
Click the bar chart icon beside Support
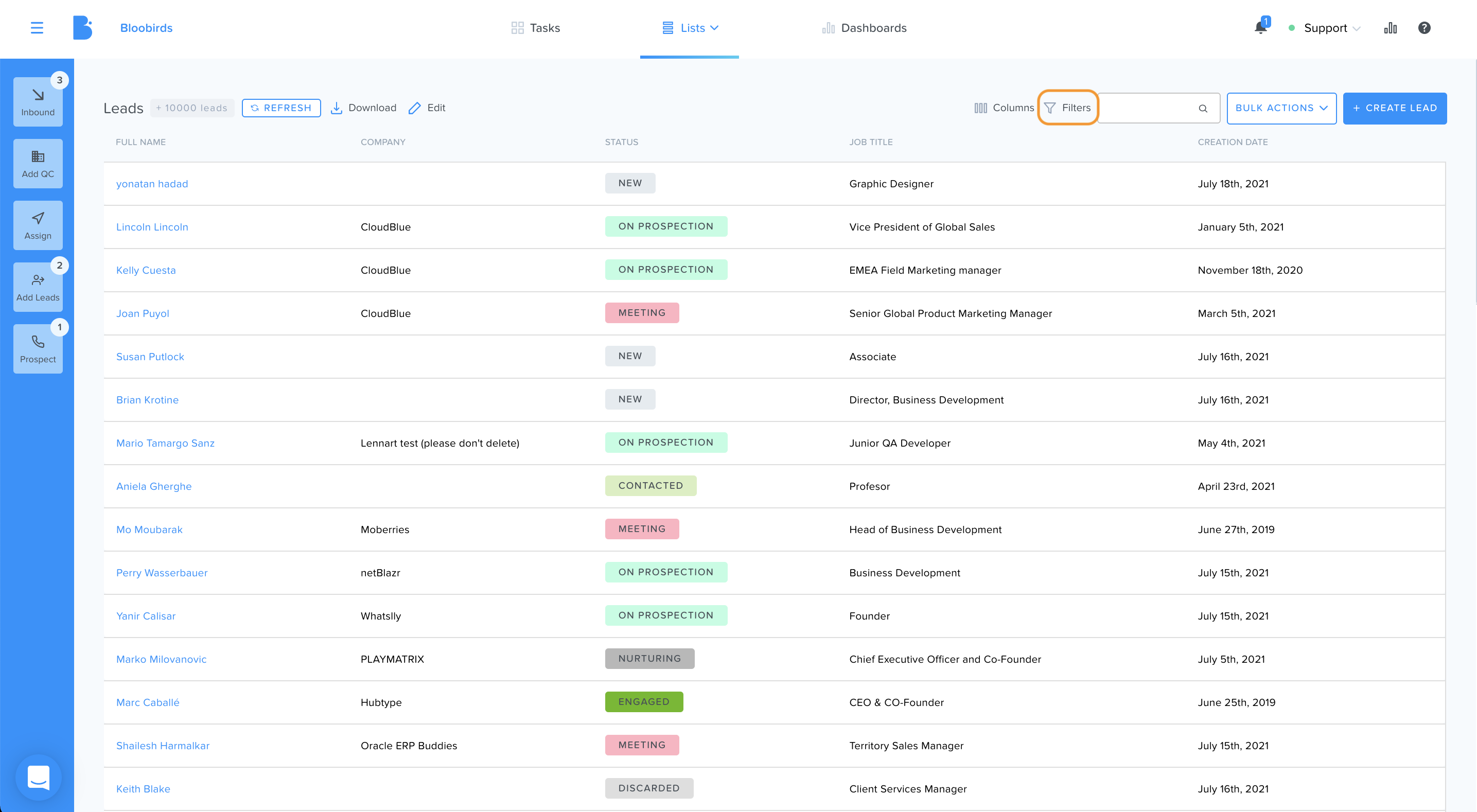[1391, 27]
